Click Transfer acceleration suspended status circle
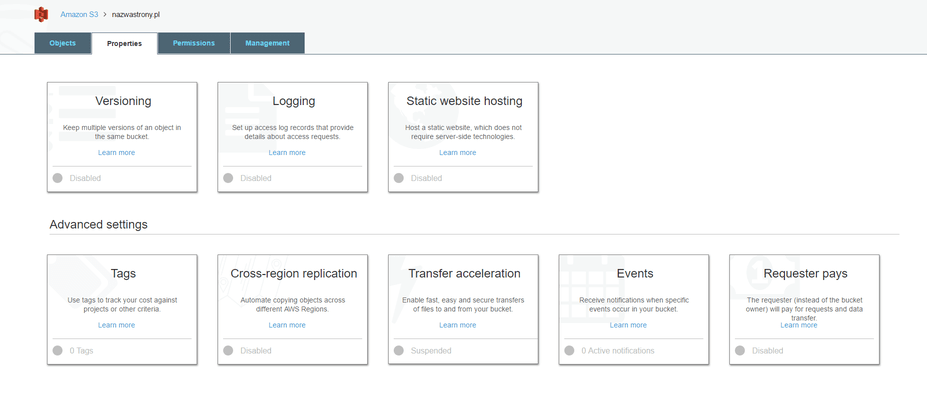The height and width of the screenshot is (398, 927). [x=398, y=351]
